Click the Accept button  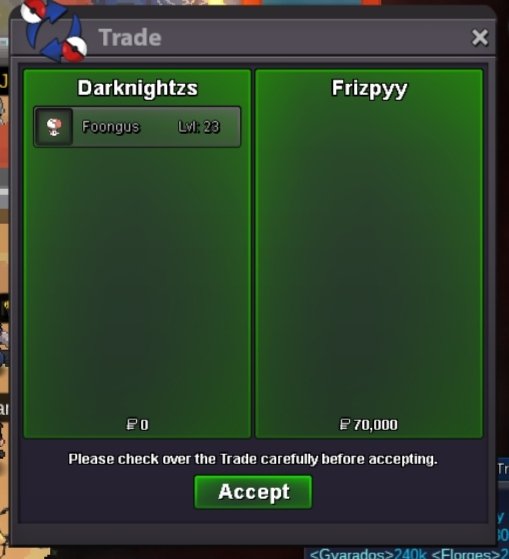click(x=253, y=492)
